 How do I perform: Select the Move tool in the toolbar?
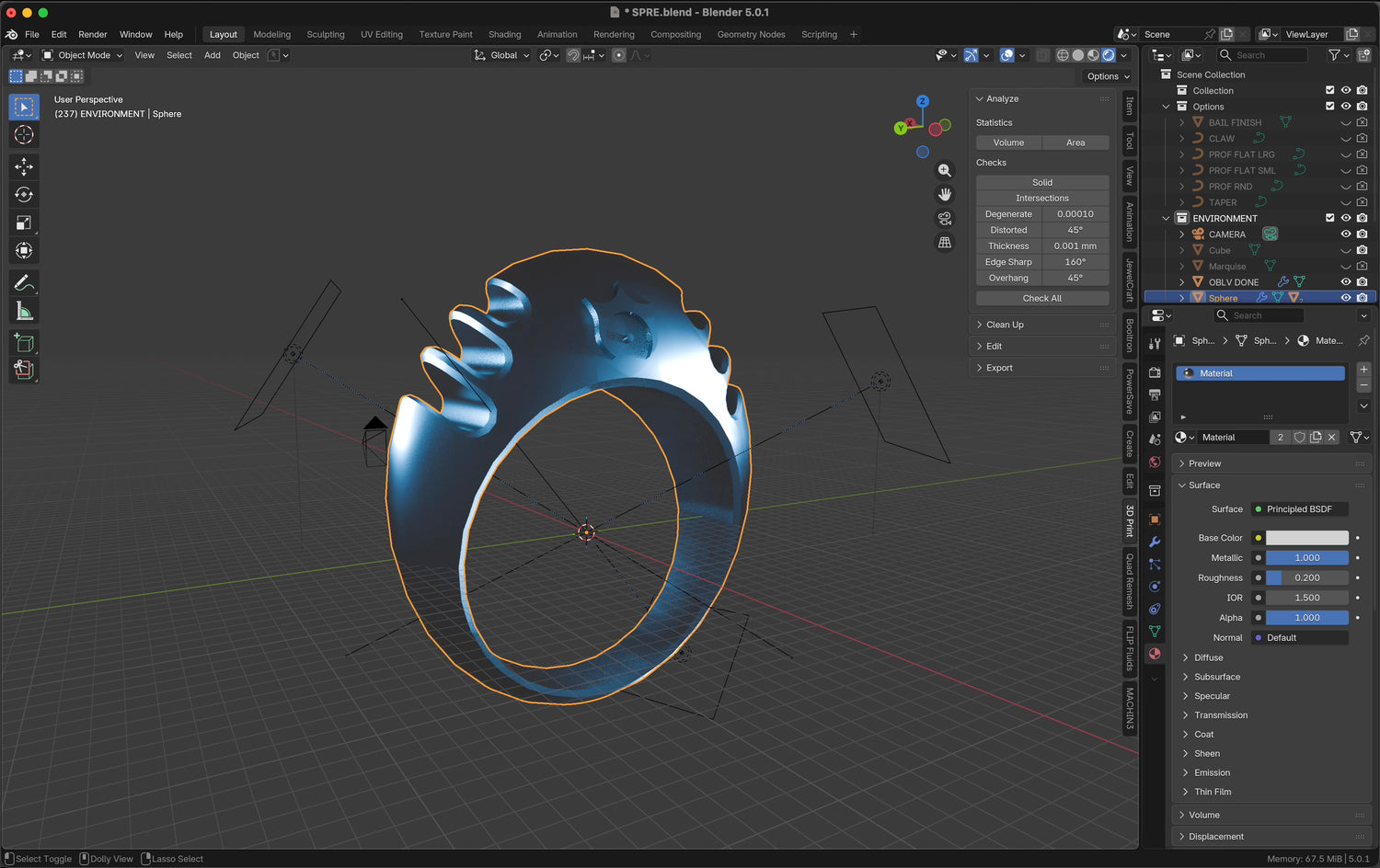click(x=24, y=166)
